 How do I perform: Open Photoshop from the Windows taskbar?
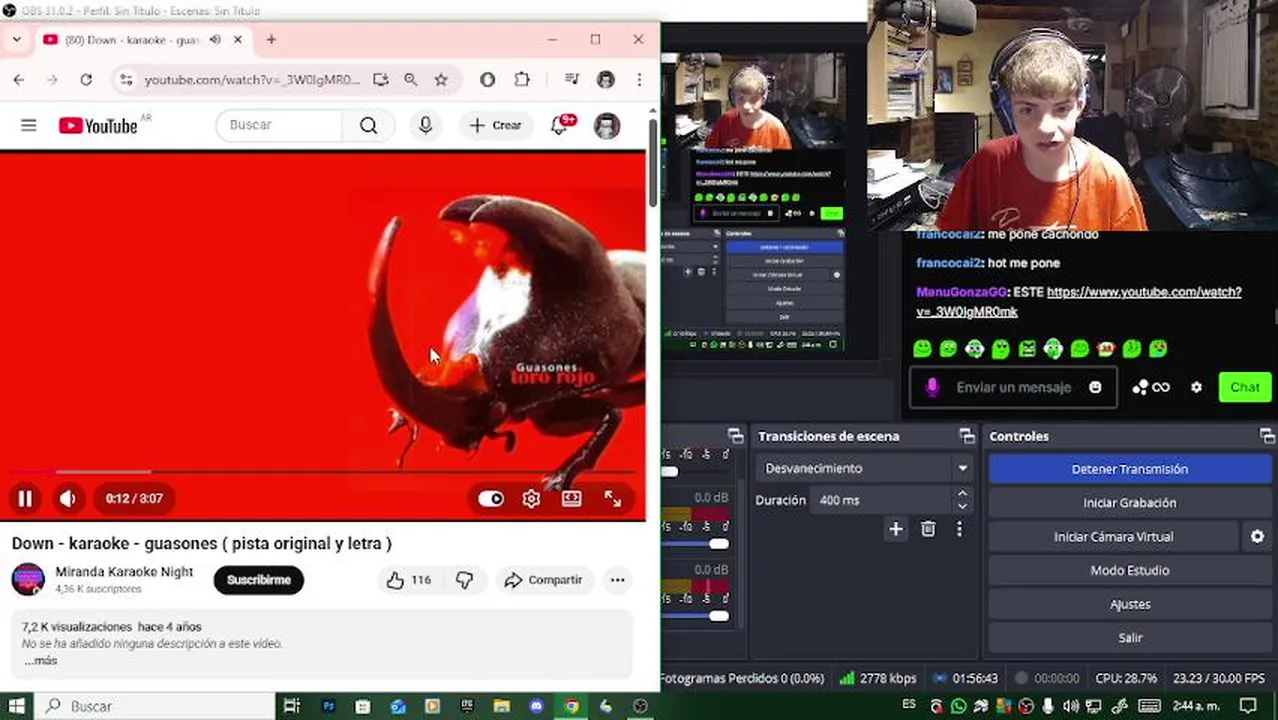[x=328, y=706]
